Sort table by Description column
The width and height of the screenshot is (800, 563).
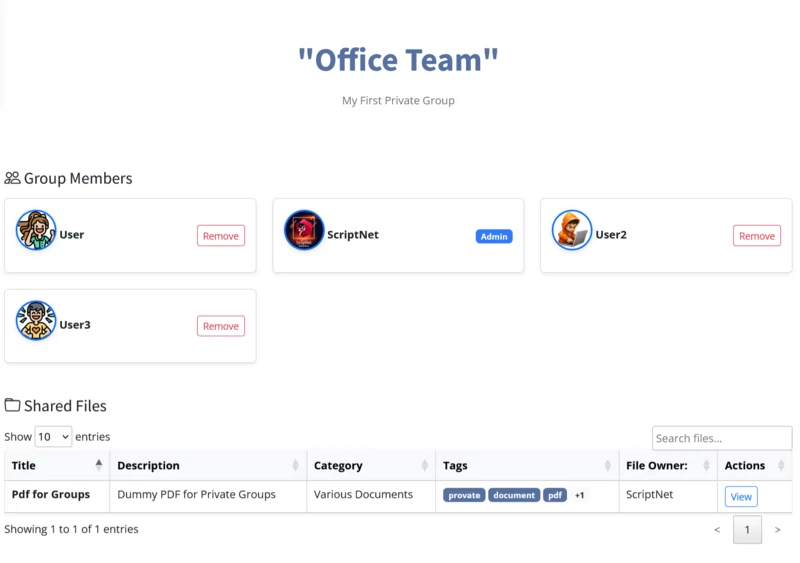(x=207, y=465)
